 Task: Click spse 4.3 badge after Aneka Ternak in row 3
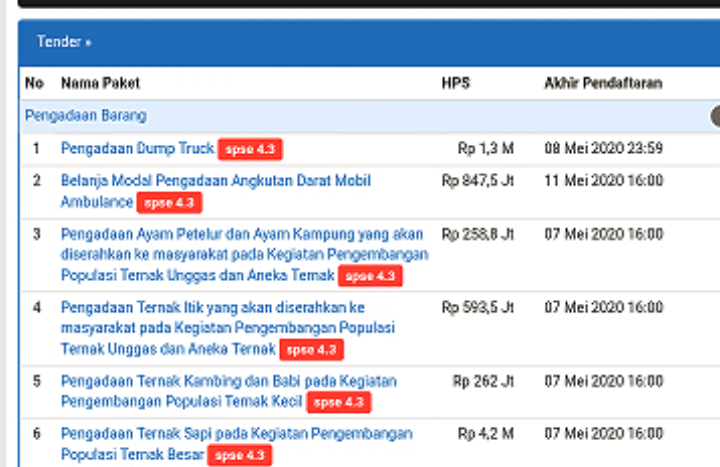(x=370, y=276)
